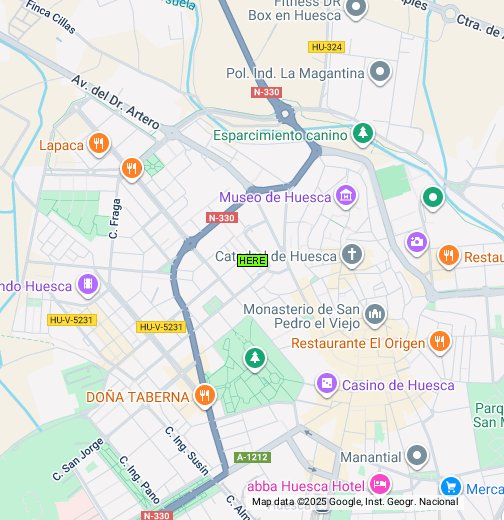Select the Casino de Huesca dice marker
The height and width of the screenshot is (520, 504).
click(326, 384)
